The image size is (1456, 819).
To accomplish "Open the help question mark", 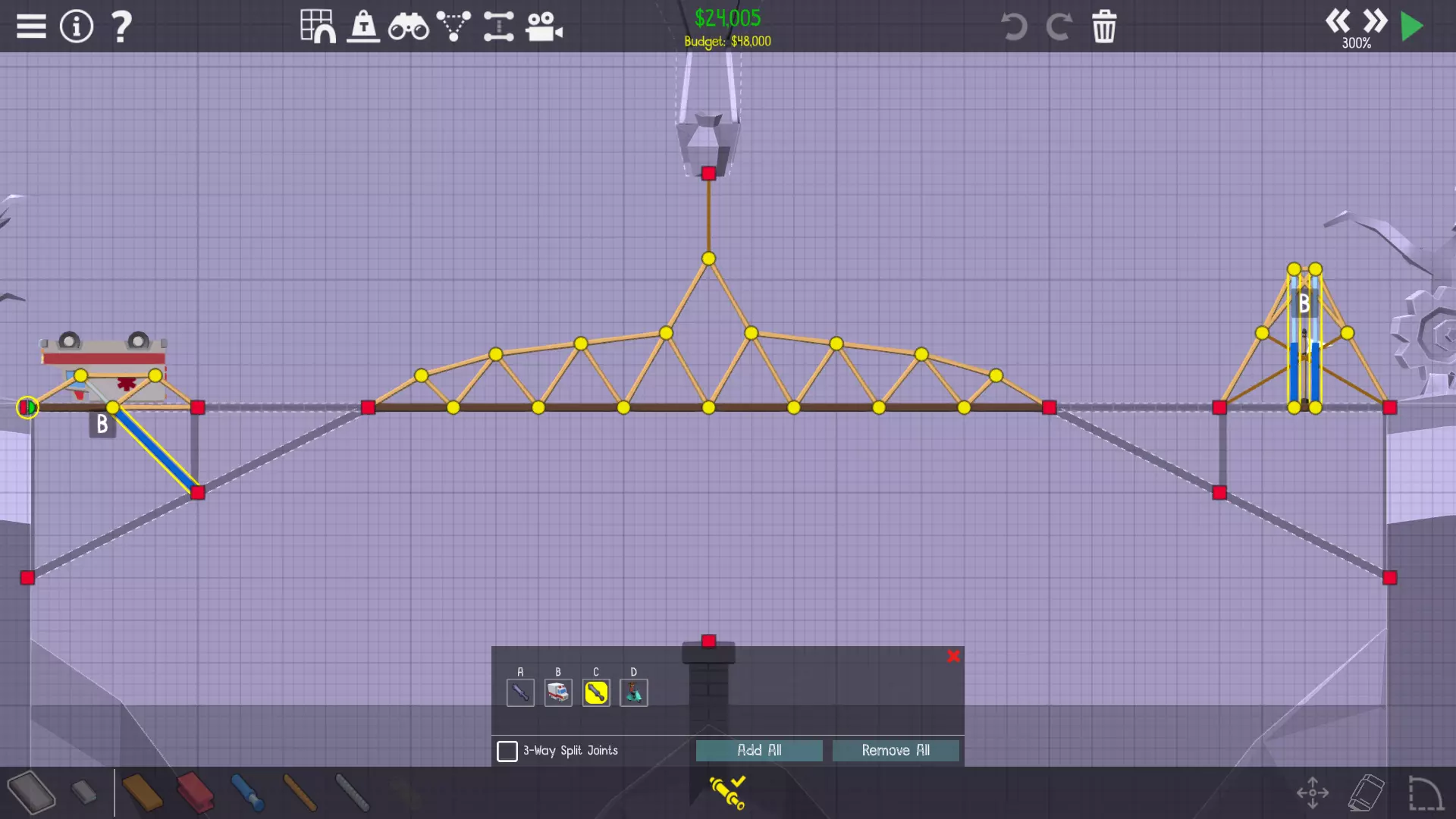I will 121,27.
